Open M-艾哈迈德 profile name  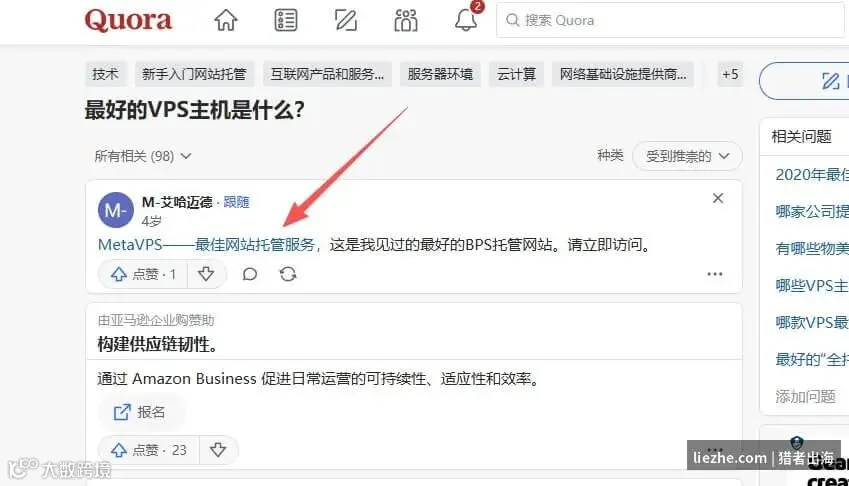(x=177, y=202)
